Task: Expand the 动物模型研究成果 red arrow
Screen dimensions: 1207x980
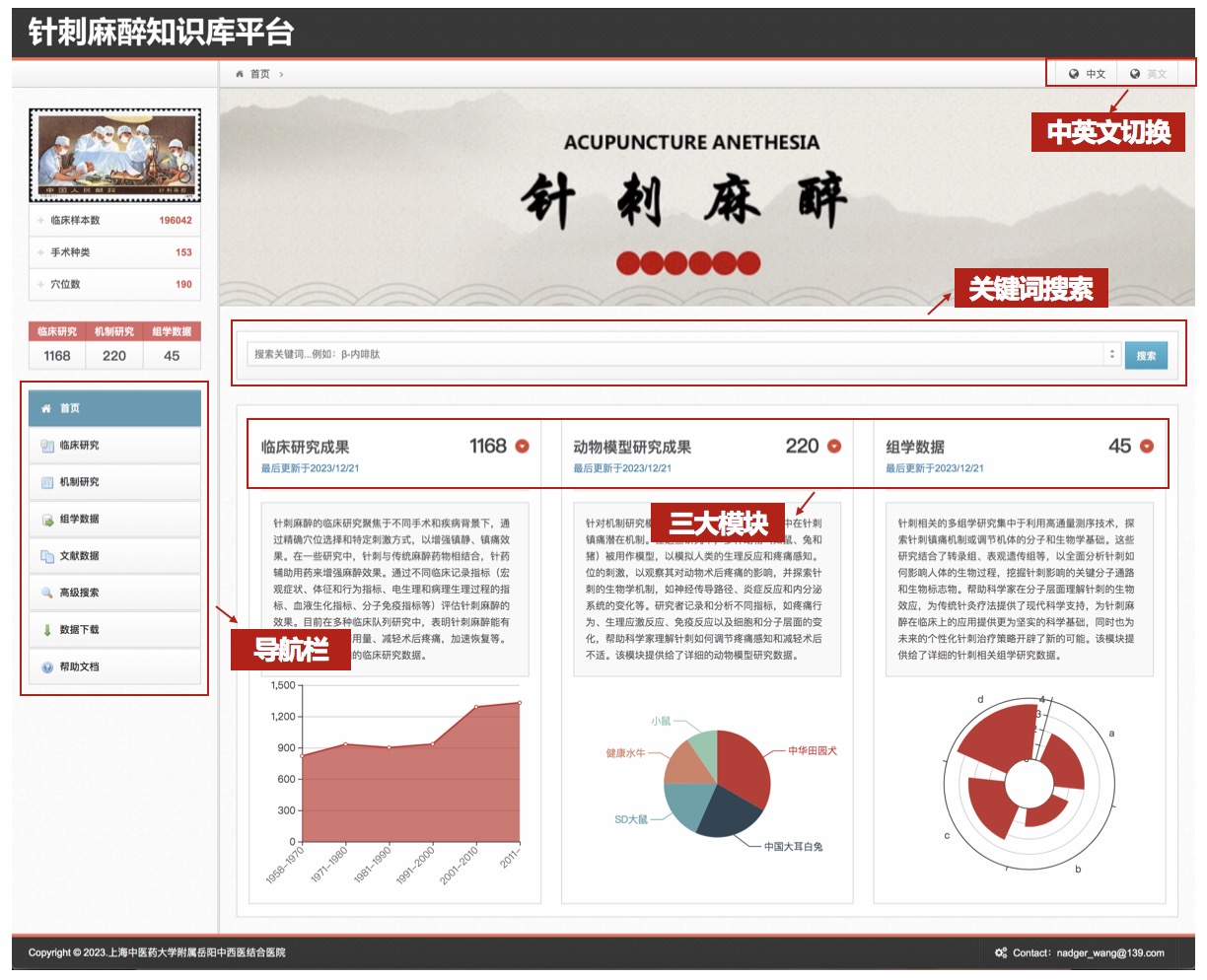Action: coord(834,447)
